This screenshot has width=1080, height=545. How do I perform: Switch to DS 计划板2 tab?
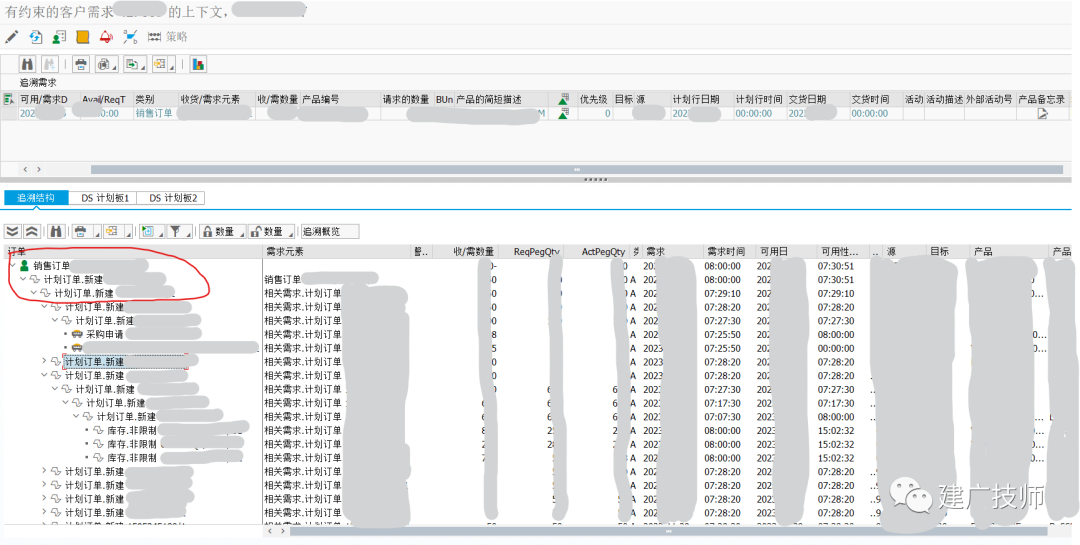click(173, 198)
